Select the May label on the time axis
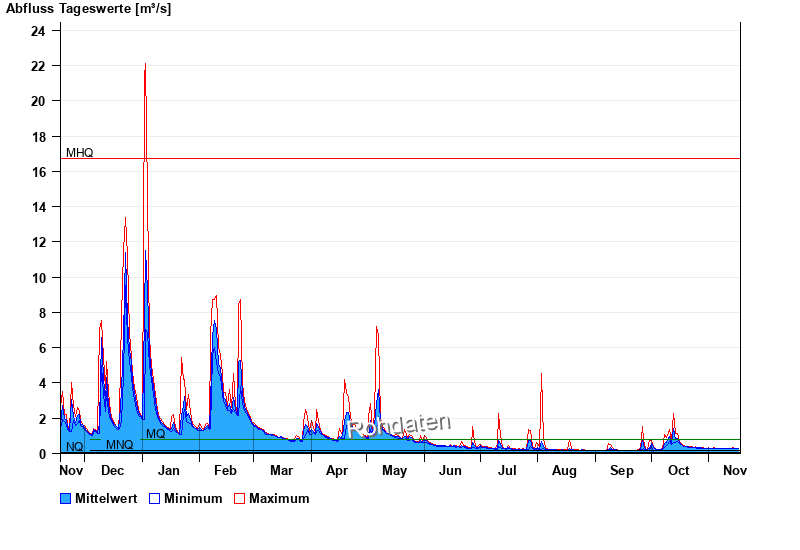This screenshot has height=550, width=800. point(394,470)
